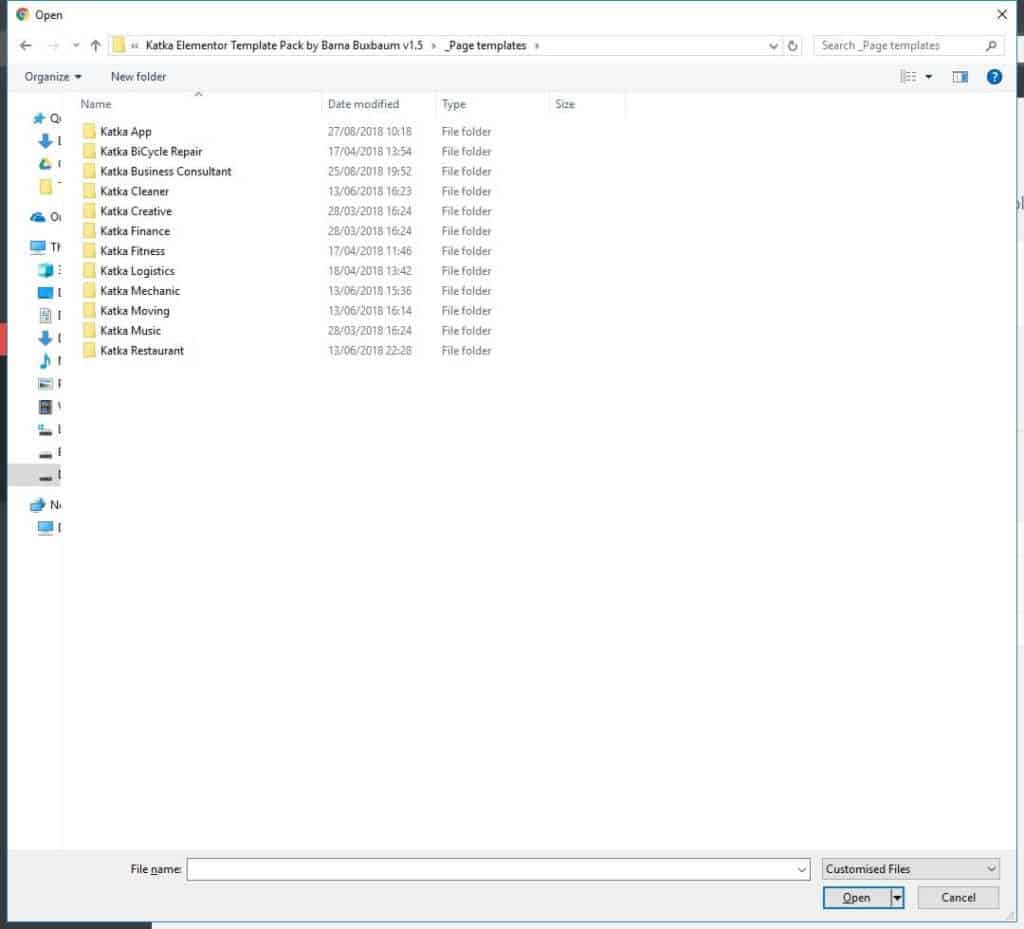Click into the File name input field

497,870
